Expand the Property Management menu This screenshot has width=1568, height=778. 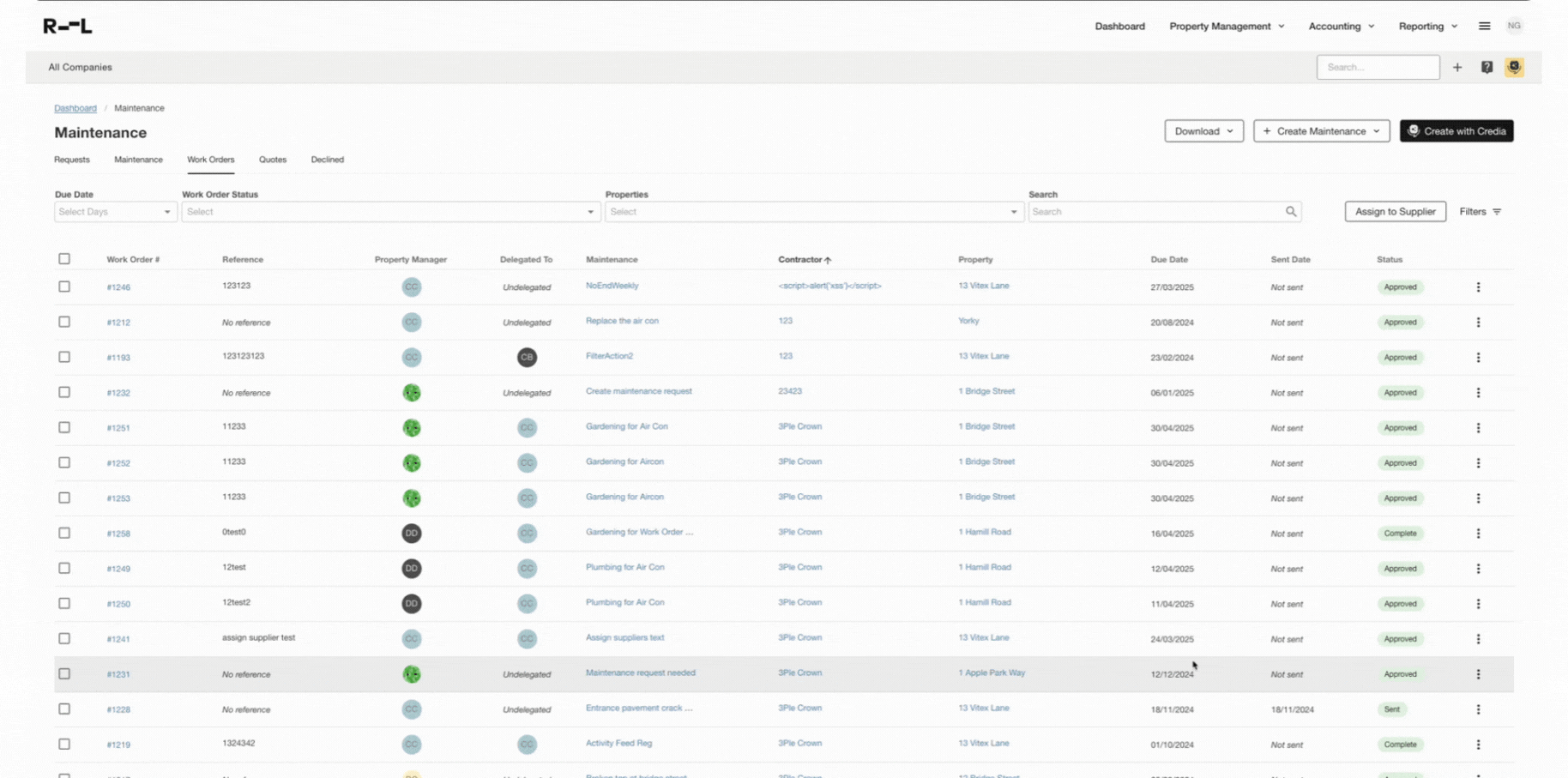pos(1227,27)
